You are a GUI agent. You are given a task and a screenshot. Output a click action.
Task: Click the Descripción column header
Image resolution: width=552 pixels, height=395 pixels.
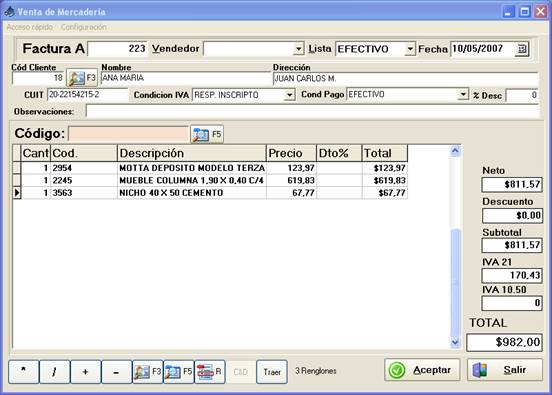tap(192, 153)
